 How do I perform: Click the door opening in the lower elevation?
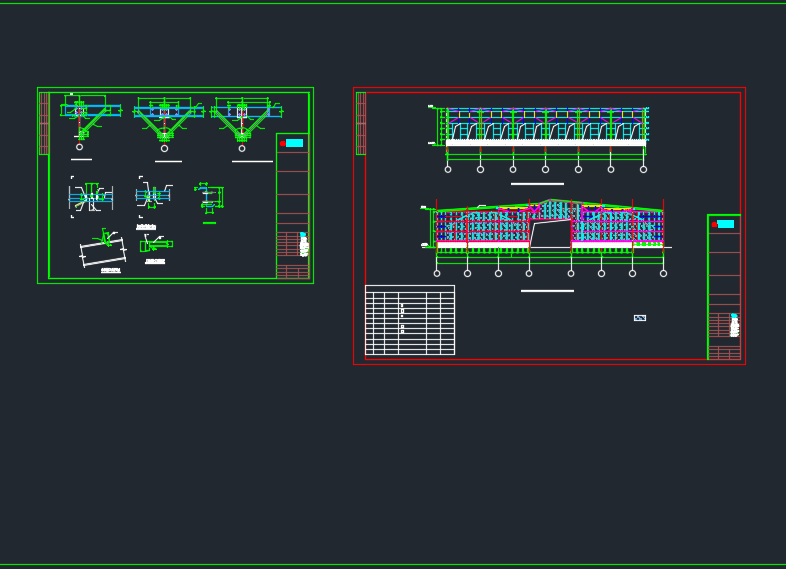point(550,234)
